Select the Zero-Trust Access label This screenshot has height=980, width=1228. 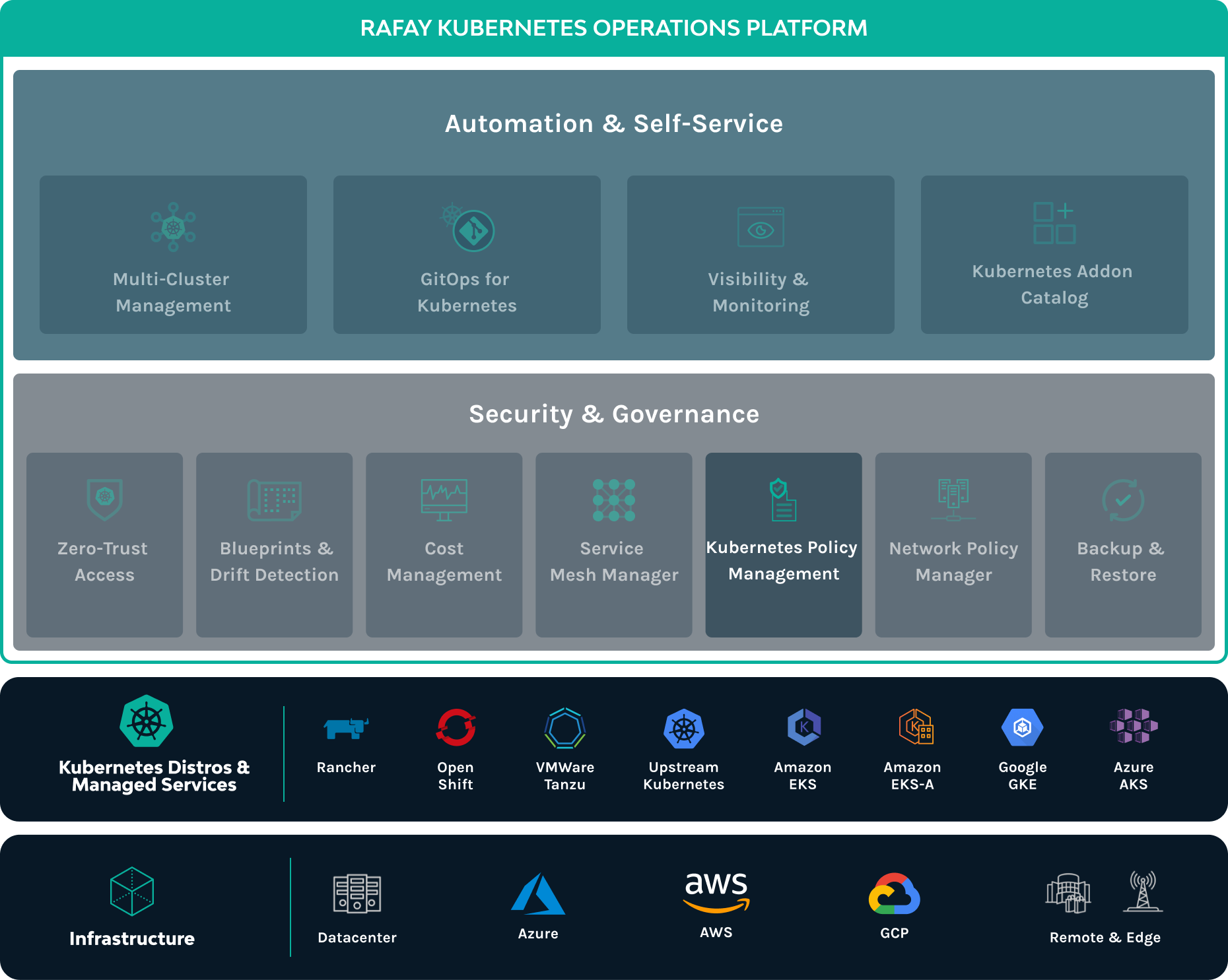pyautogui.click(x=104, y=562)
